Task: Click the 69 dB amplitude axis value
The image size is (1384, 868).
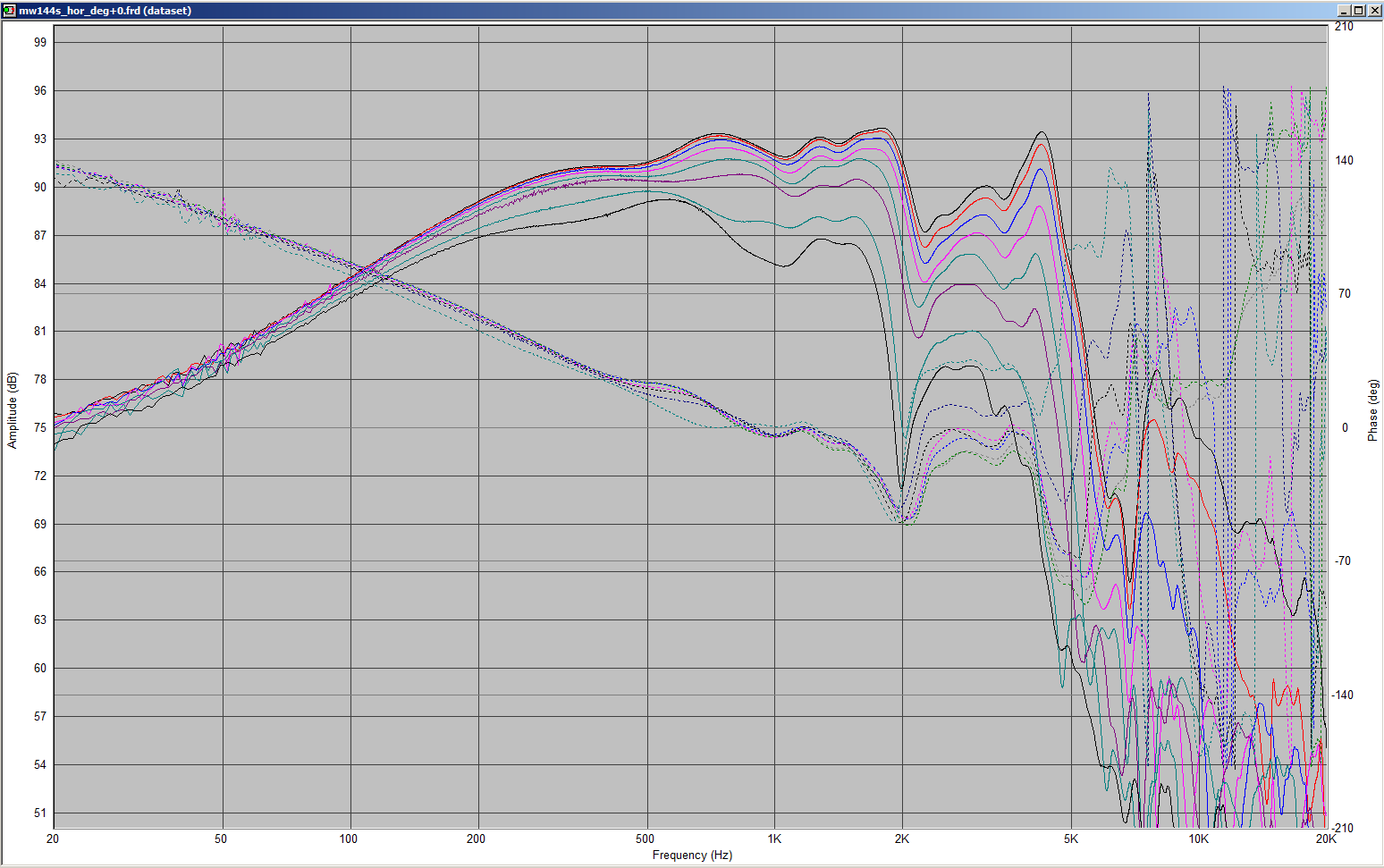Action: [x=40, y=525]
